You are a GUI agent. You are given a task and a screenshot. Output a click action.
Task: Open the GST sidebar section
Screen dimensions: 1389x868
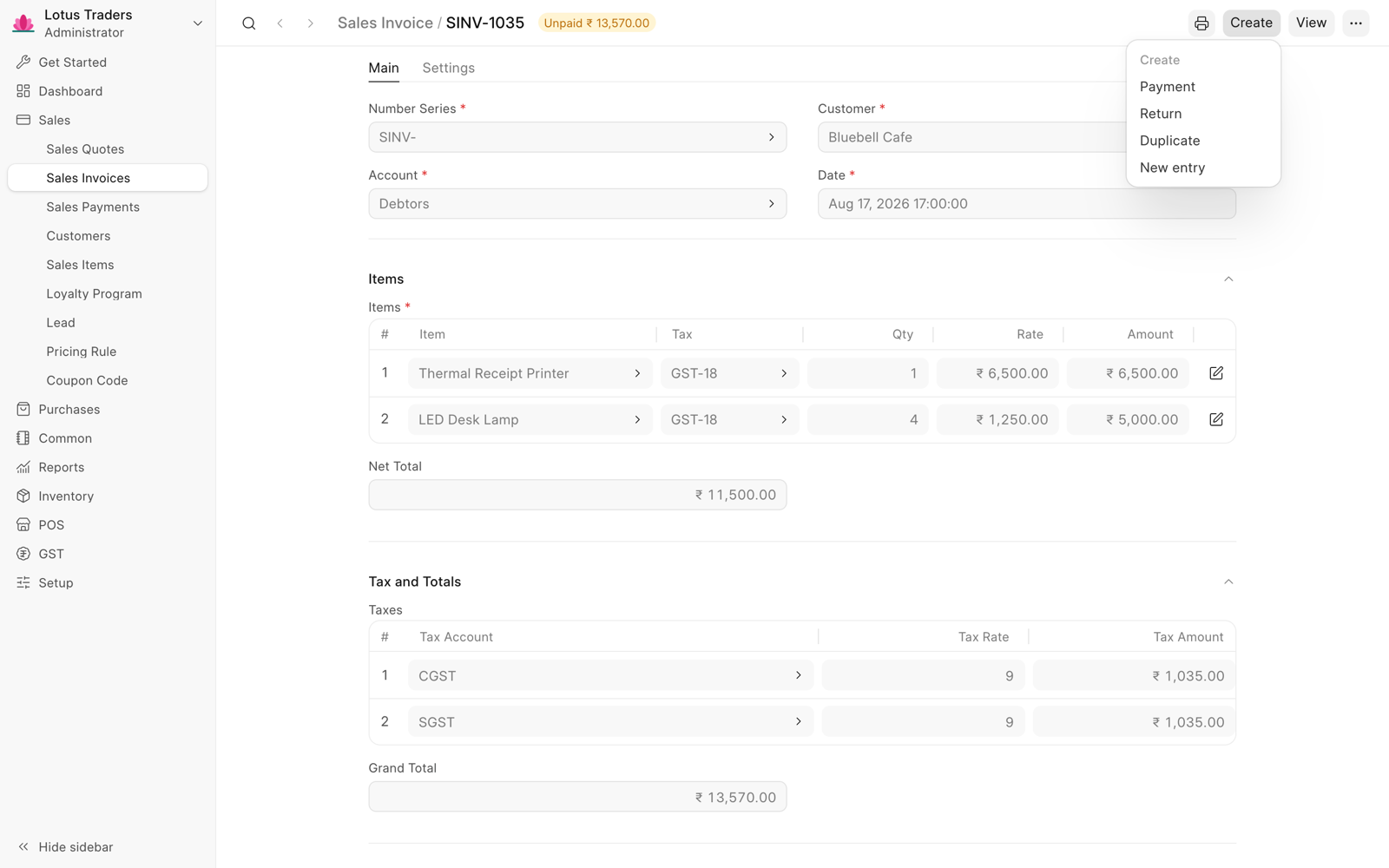tap(108, 554)
